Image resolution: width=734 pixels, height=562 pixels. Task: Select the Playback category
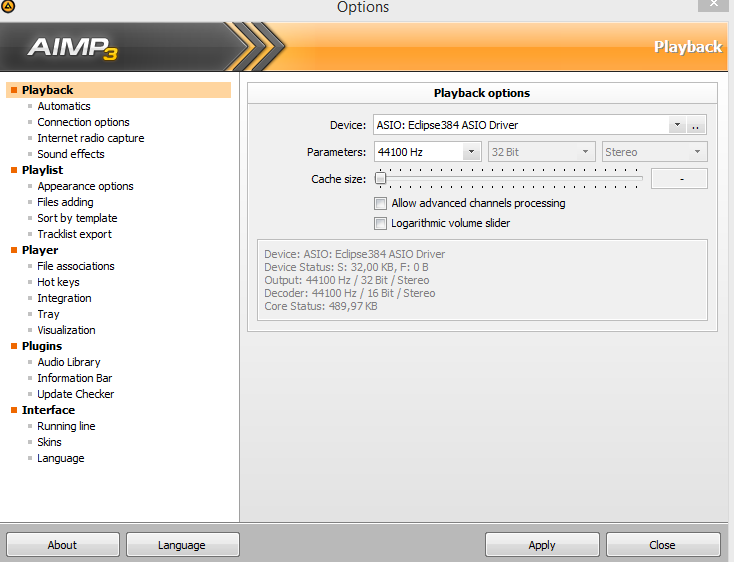point(118,90)
